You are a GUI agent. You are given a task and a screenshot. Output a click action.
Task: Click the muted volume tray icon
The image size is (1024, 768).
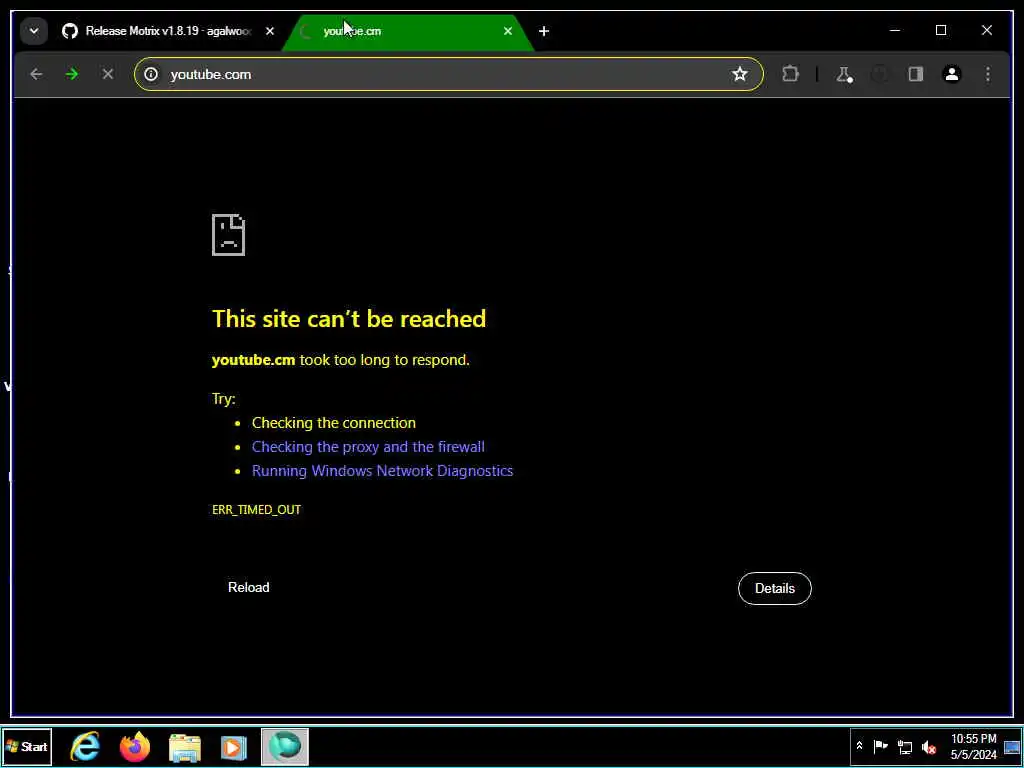[x=929, y=746]
